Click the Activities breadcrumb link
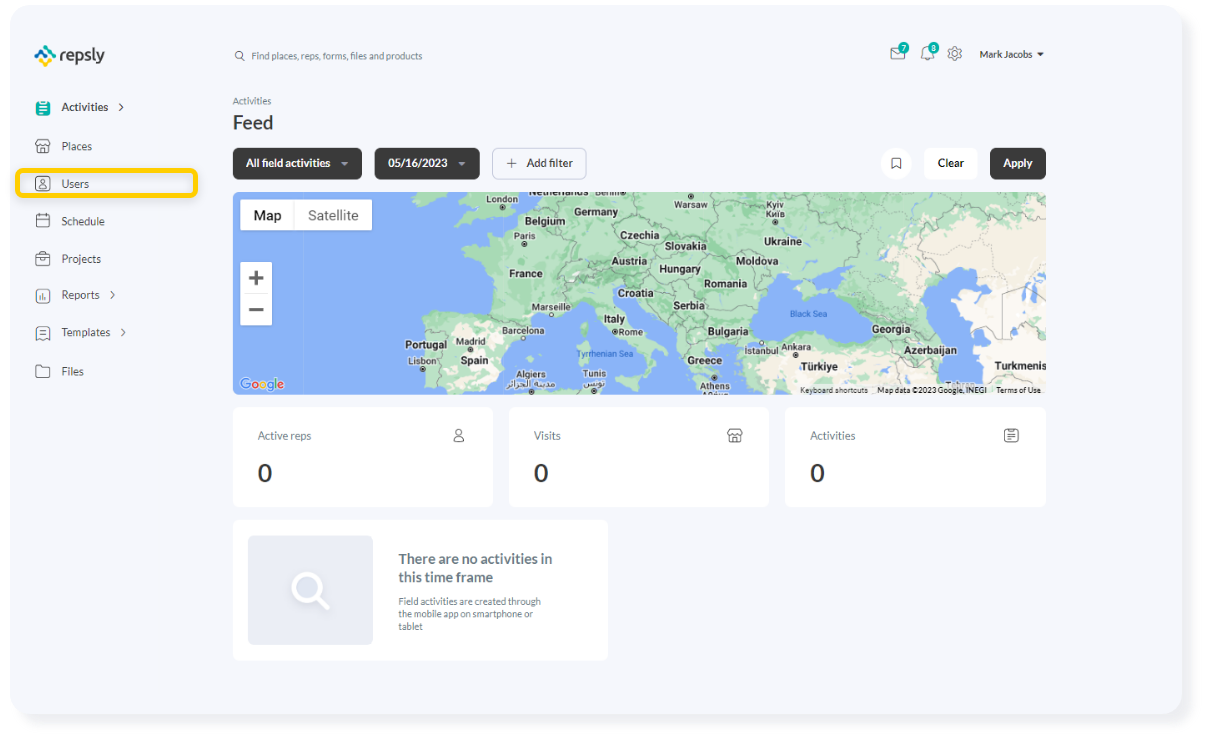 [x=252, y=101]
